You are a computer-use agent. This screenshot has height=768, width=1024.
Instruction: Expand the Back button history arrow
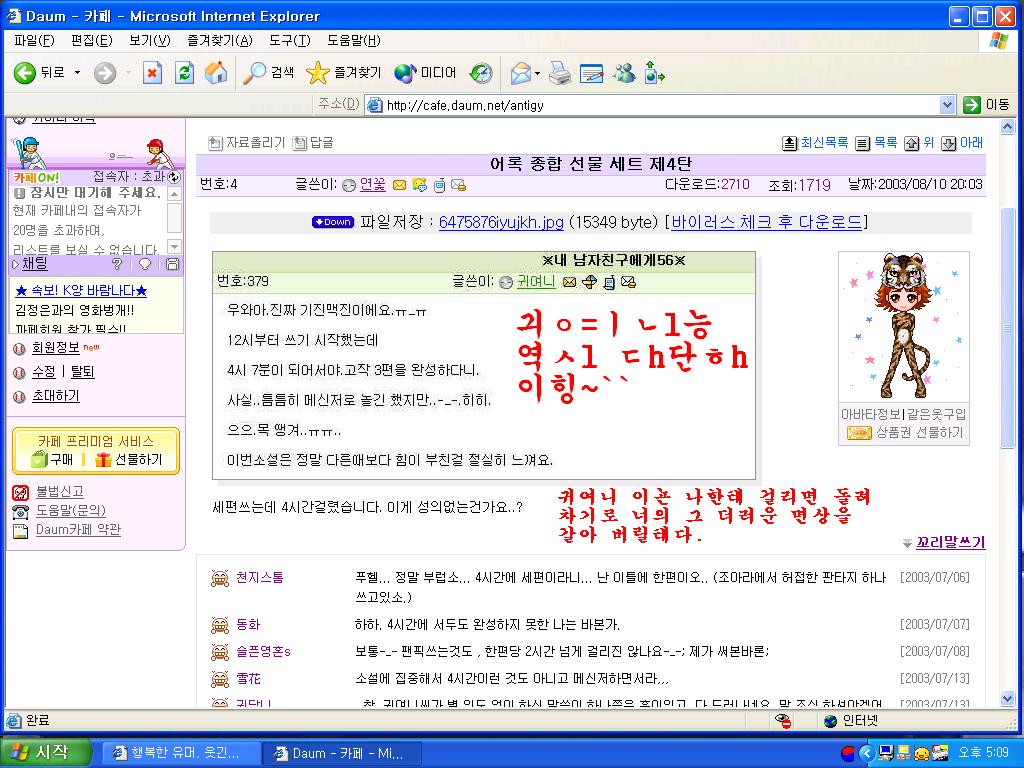point(76,73)
